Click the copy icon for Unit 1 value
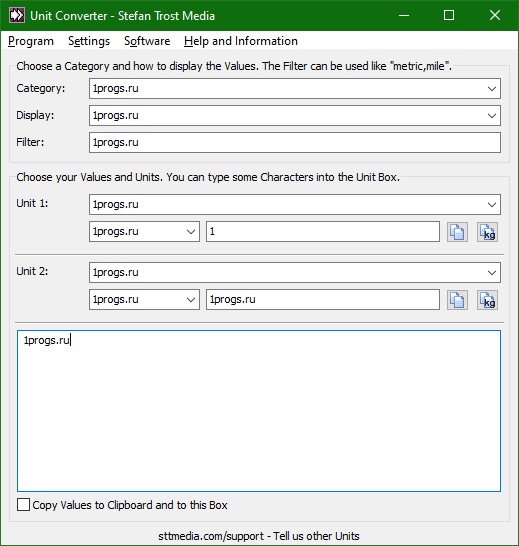The width and height of the screenshot is (519, 546). point(457,232)
